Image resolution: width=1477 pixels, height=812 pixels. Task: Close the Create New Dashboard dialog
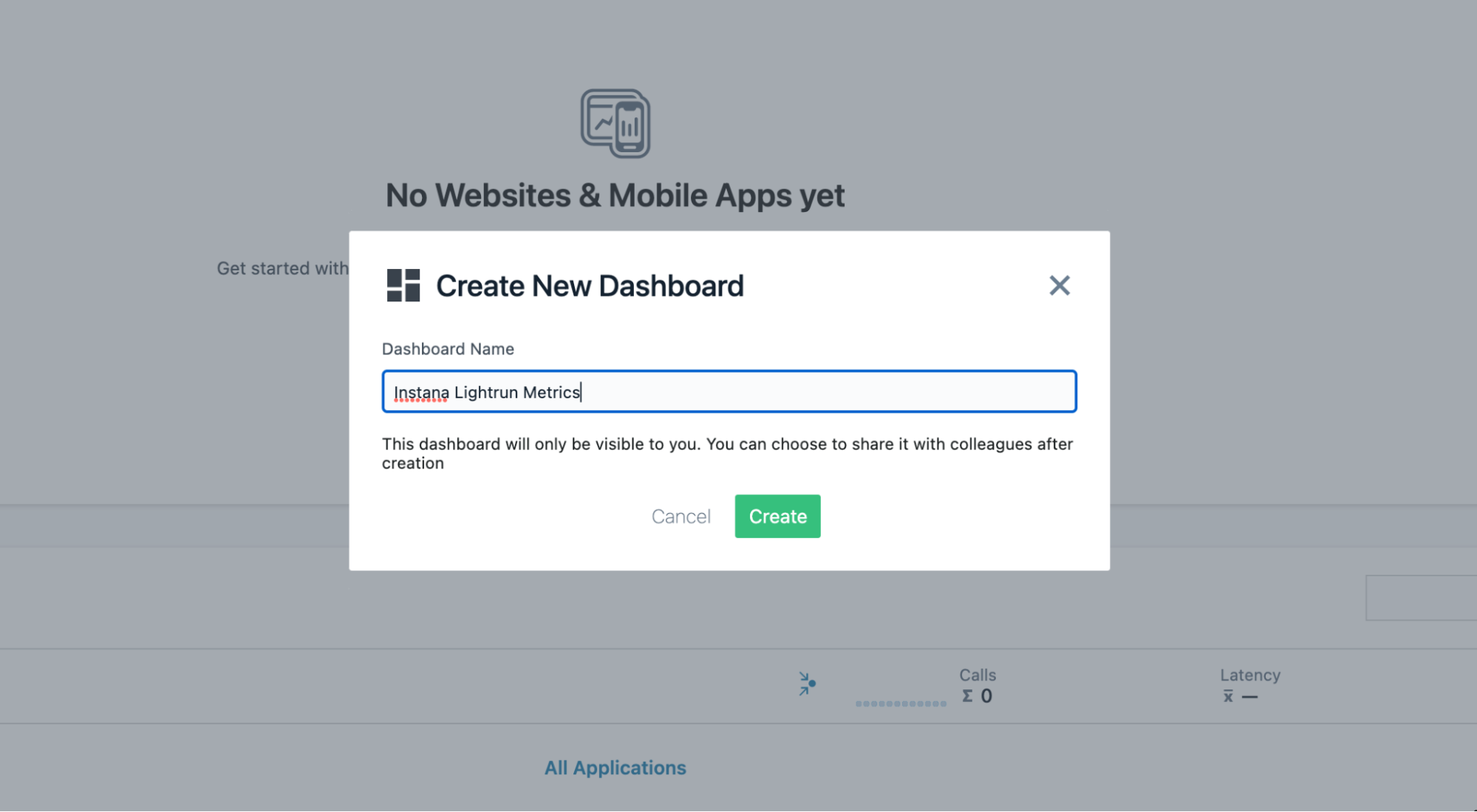[x=1059, y=285]
